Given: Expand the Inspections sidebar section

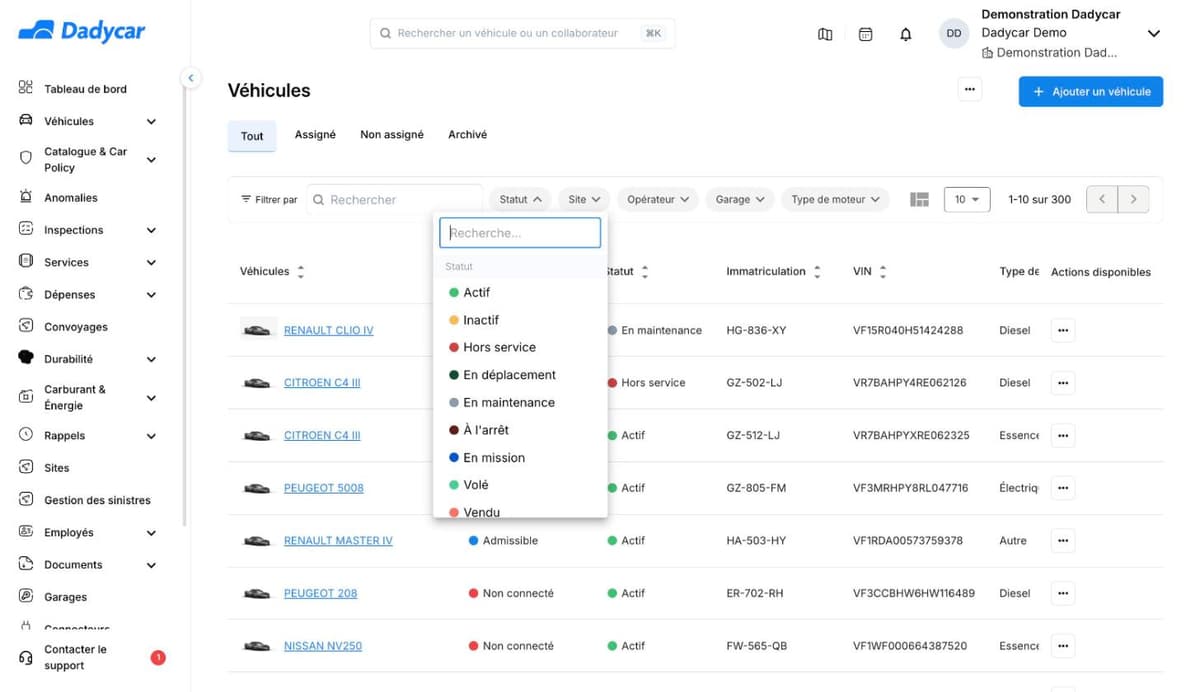Looking at the screenshot, I should point(151,230).
